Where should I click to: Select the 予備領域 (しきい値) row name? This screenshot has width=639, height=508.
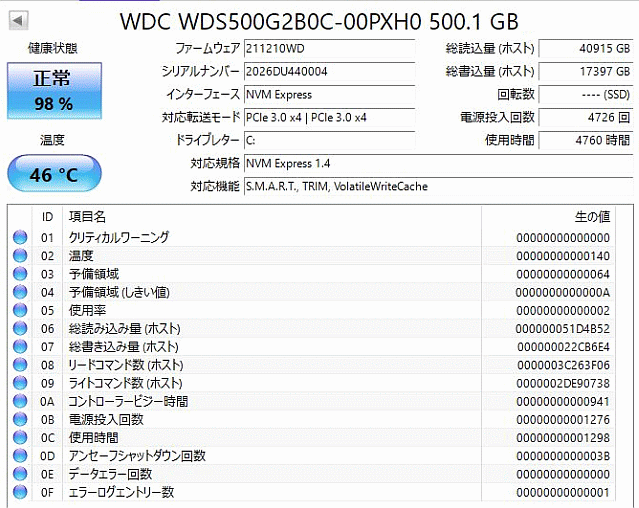119,292
